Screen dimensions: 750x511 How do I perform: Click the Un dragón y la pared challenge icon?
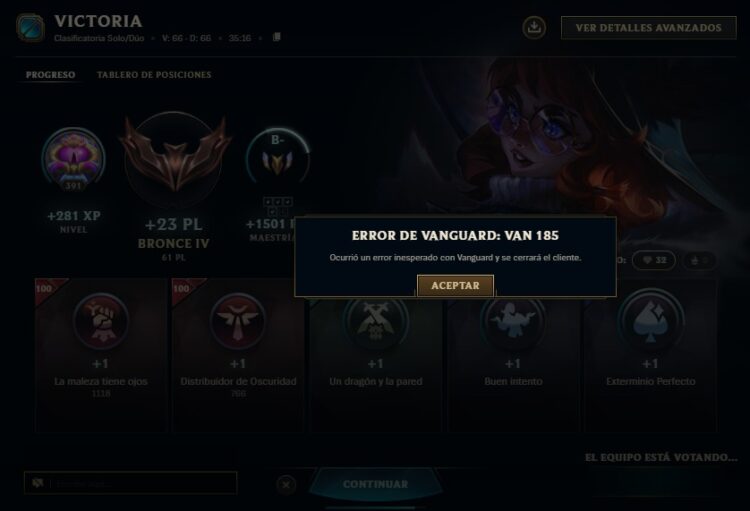point(375,322)
